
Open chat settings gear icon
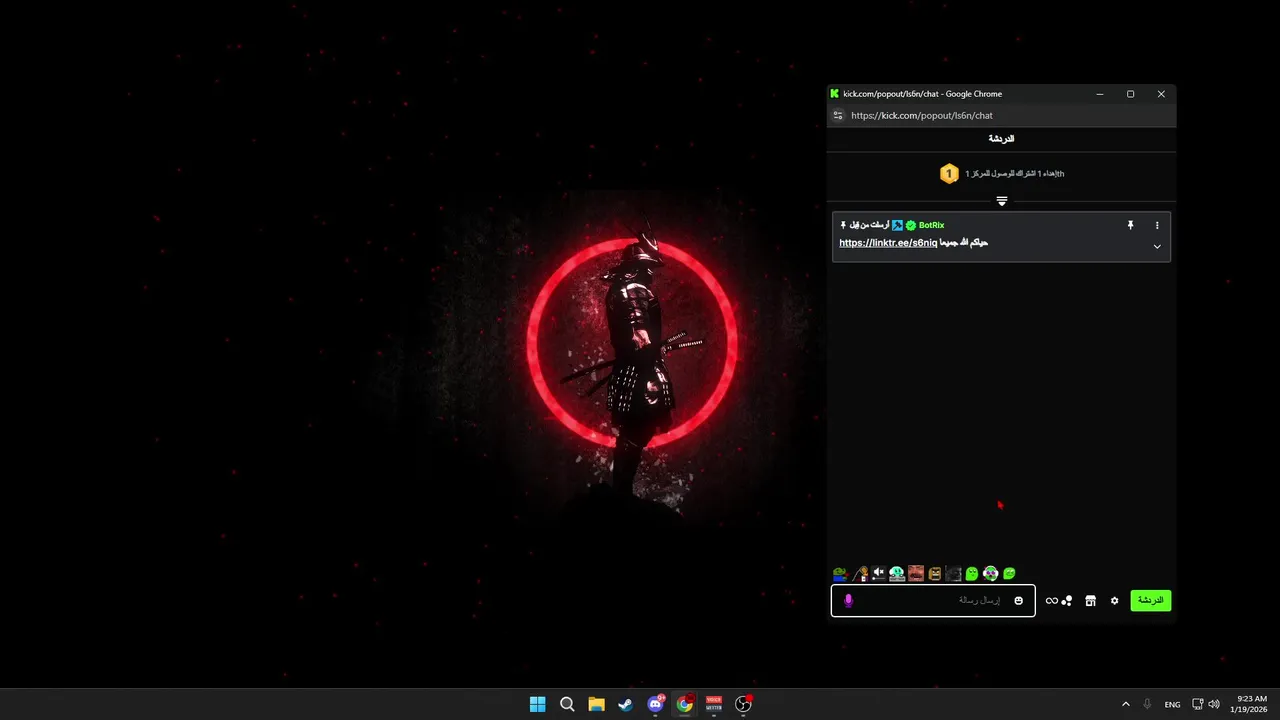[x=1115, y=601]
